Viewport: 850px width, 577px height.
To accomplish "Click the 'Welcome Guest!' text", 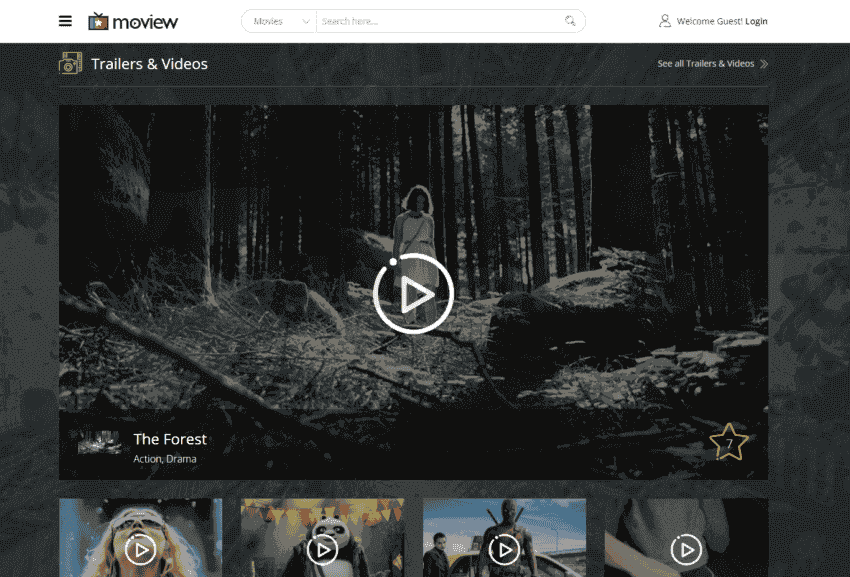I will coord(710,21).
